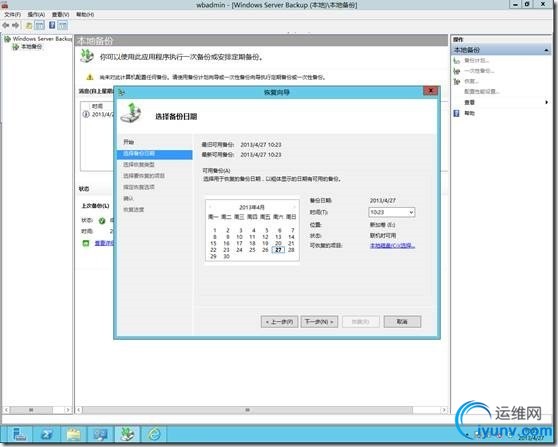Click the recover icon in actions pane
The width and height of the screenshot is (558, 447).
click(457, 81)
